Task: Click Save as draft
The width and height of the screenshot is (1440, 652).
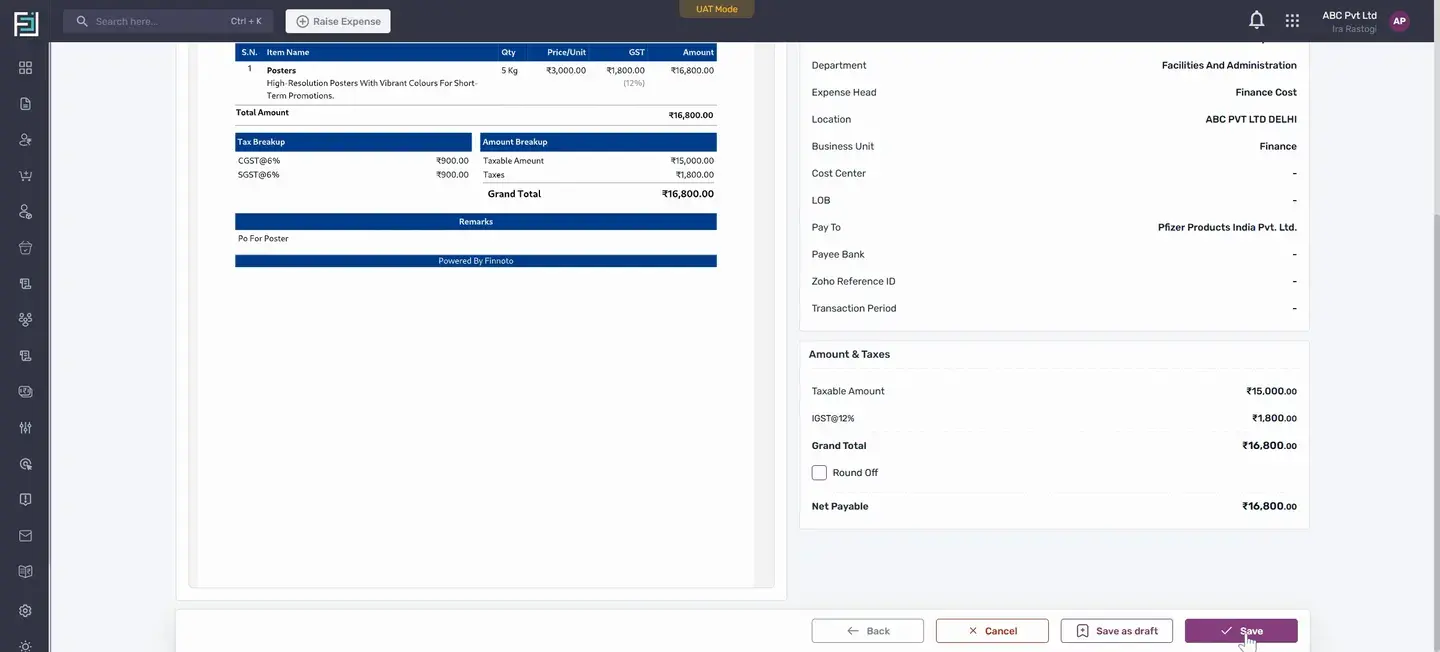Action: click(x=1117, y=631)
